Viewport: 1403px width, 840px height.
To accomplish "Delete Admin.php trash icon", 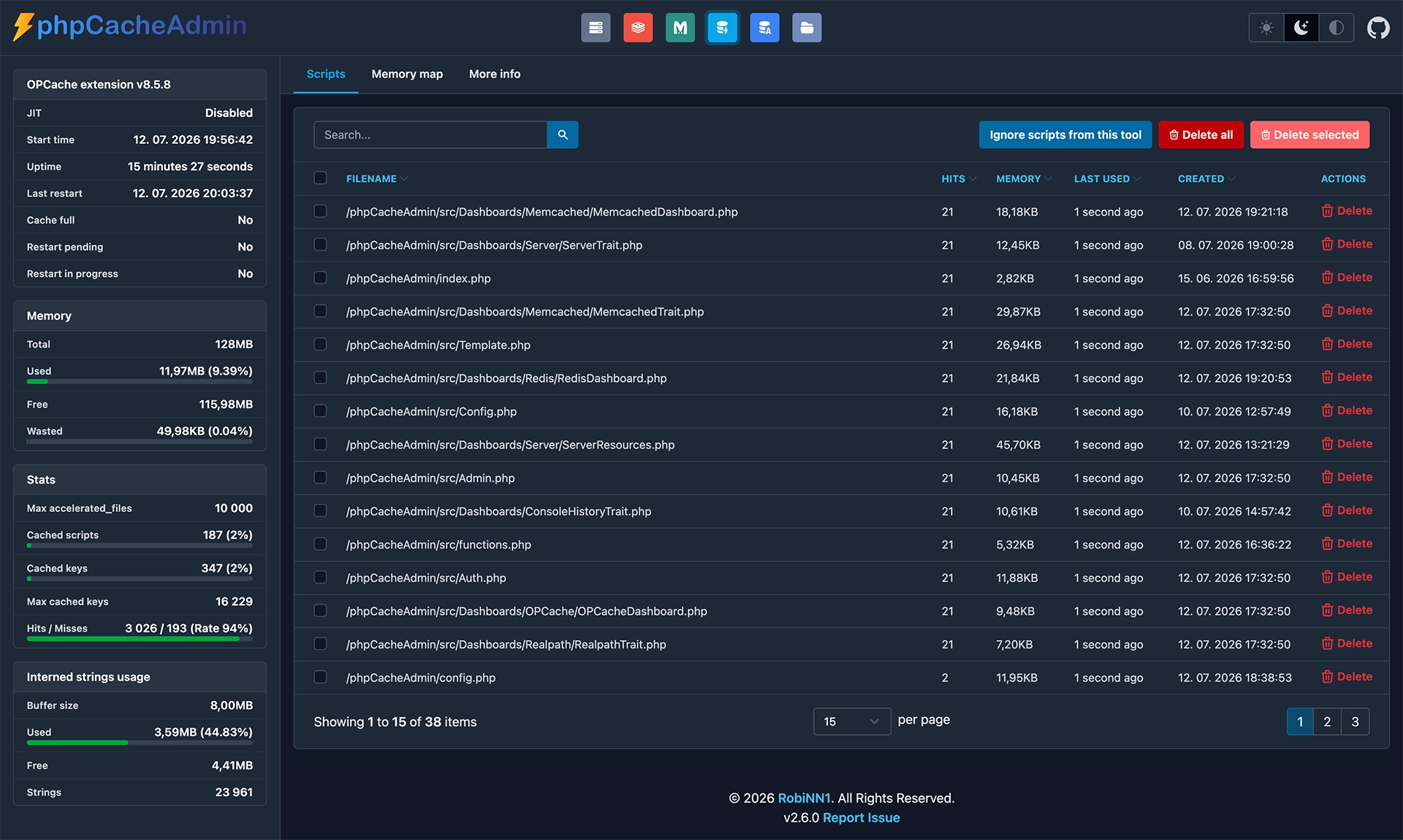I will (1327, 477).
